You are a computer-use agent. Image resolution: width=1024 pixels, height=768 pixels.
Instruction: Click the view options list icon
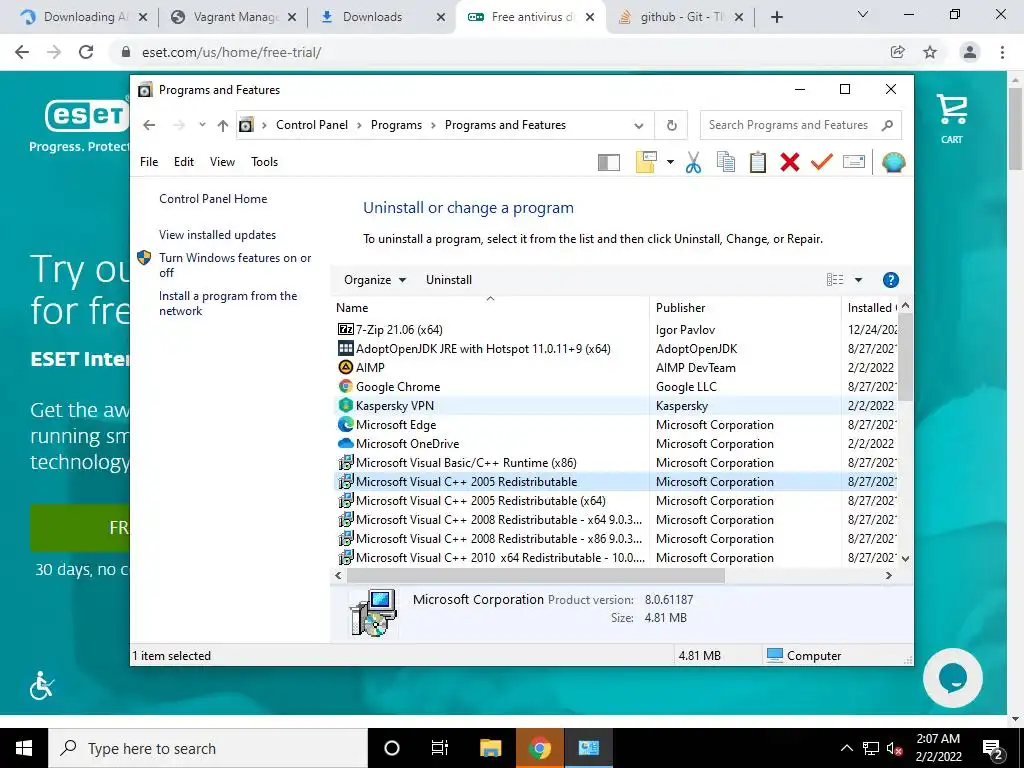coord(835,280)
